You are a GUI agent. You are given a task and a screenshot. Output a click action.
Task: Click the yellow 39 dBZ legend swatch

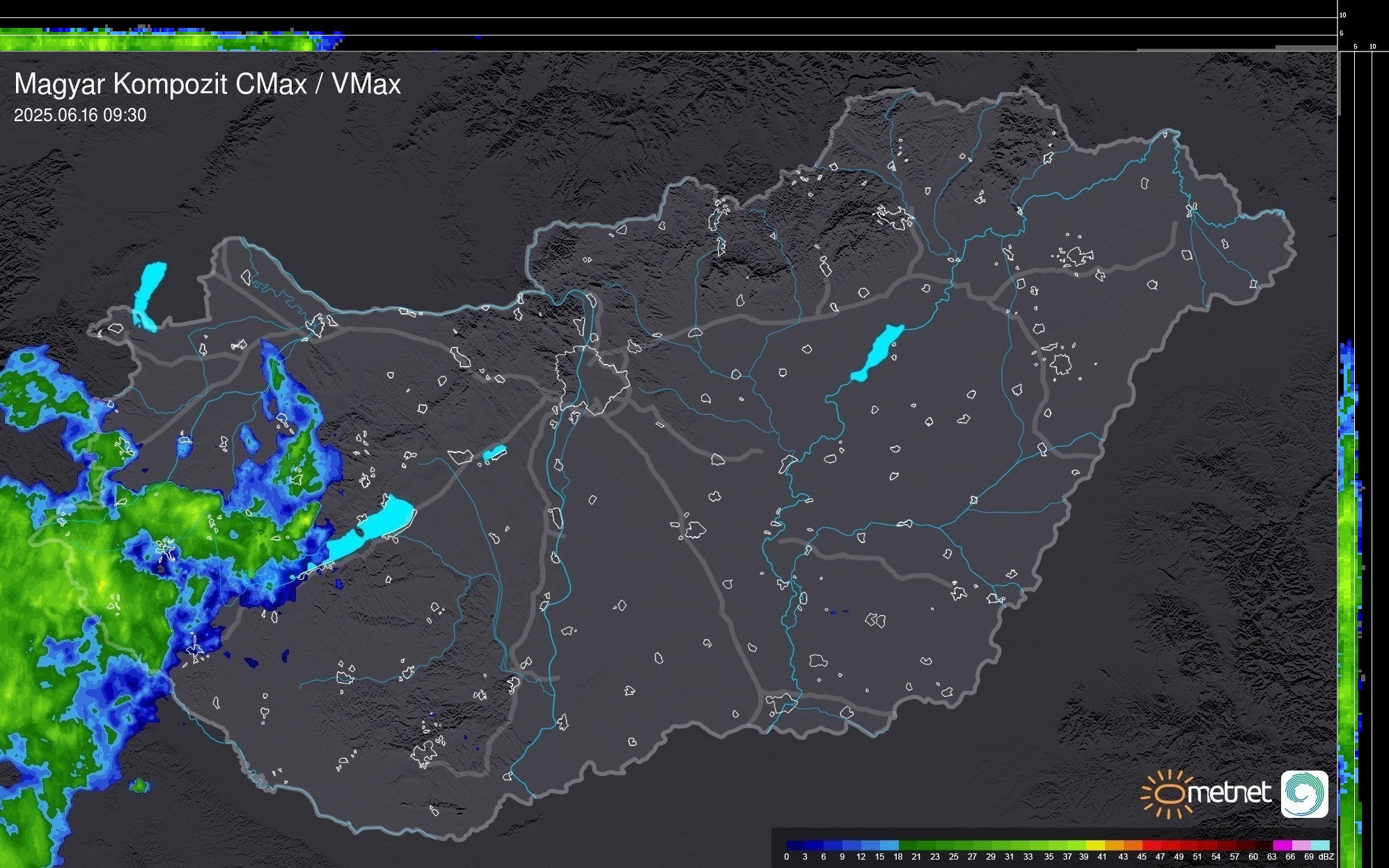tap(1094, 845)
